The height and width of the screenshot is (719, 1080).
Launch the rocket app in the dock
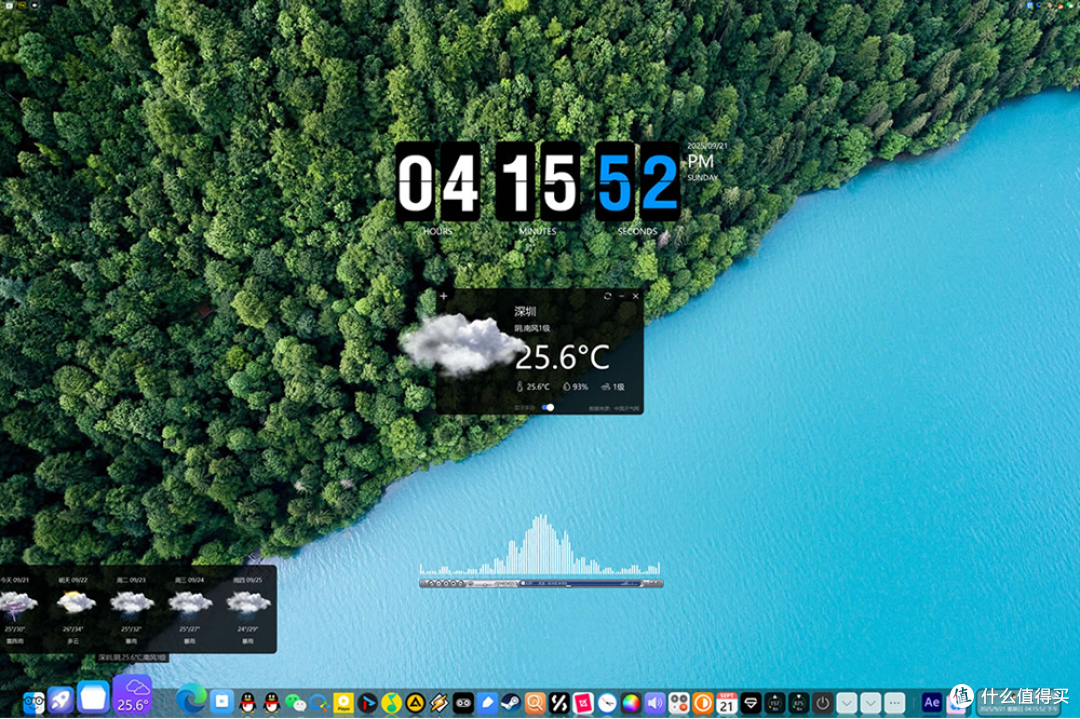(61, 700)
